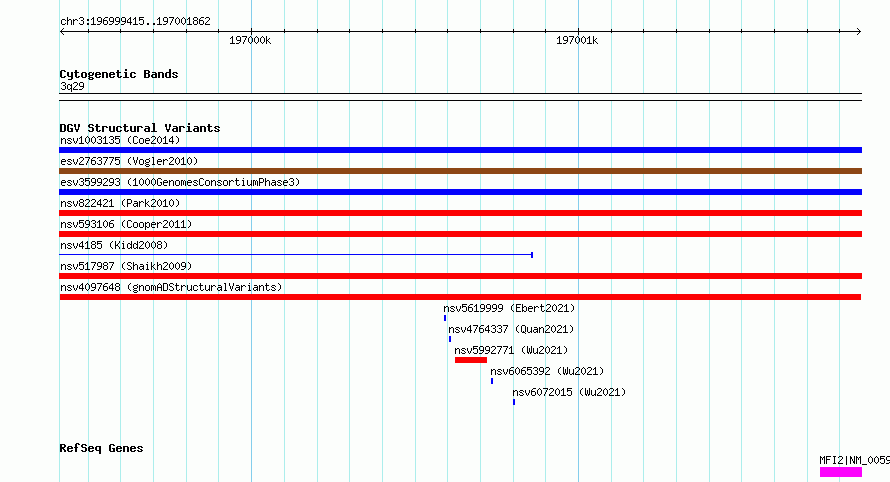Click the RefSeq Genes track title
The image size is (890, 482).
point(101,448)
